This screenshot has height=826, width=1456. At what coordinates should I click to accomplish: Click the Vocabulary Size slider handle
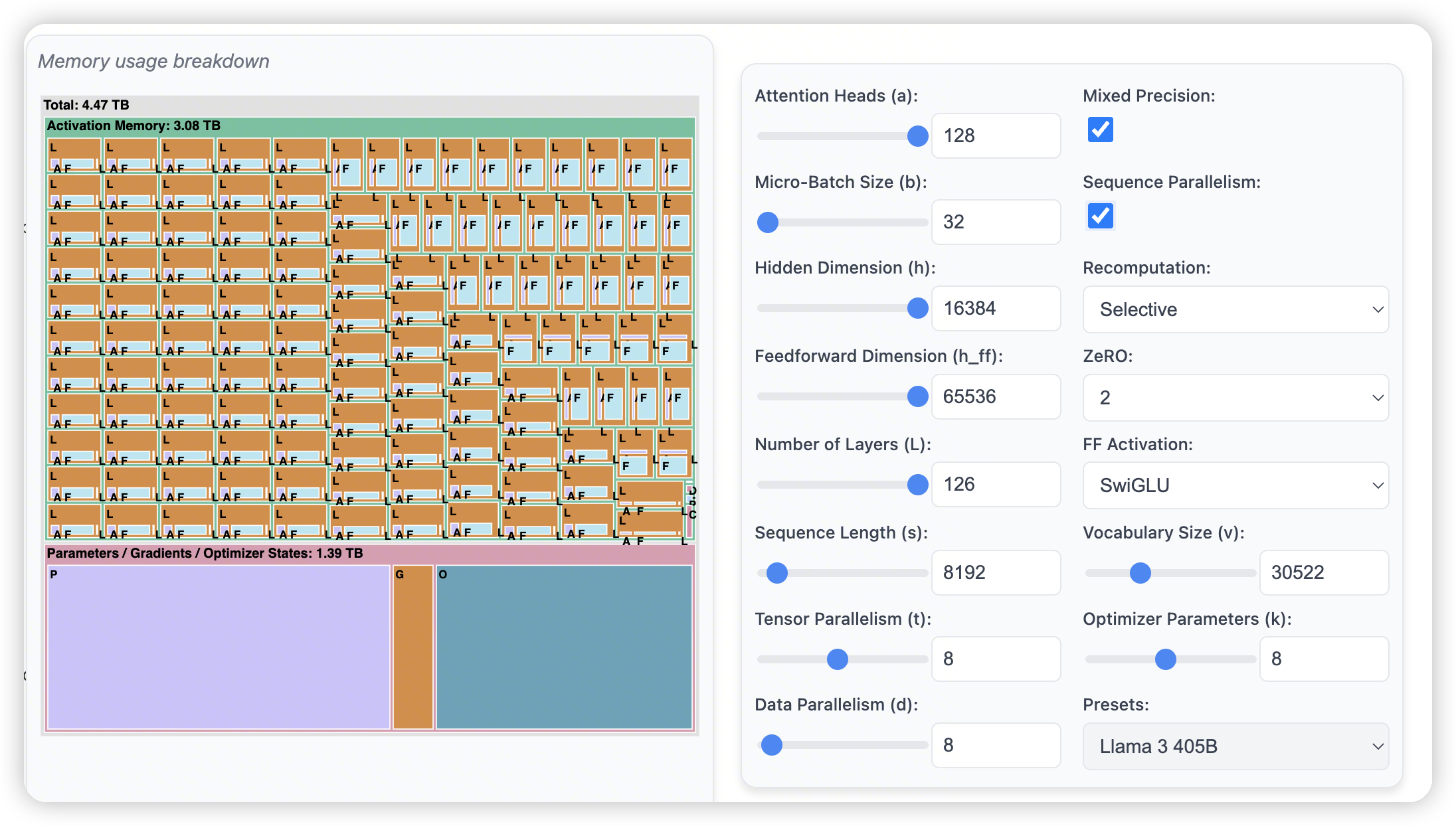coord(1140,573)
